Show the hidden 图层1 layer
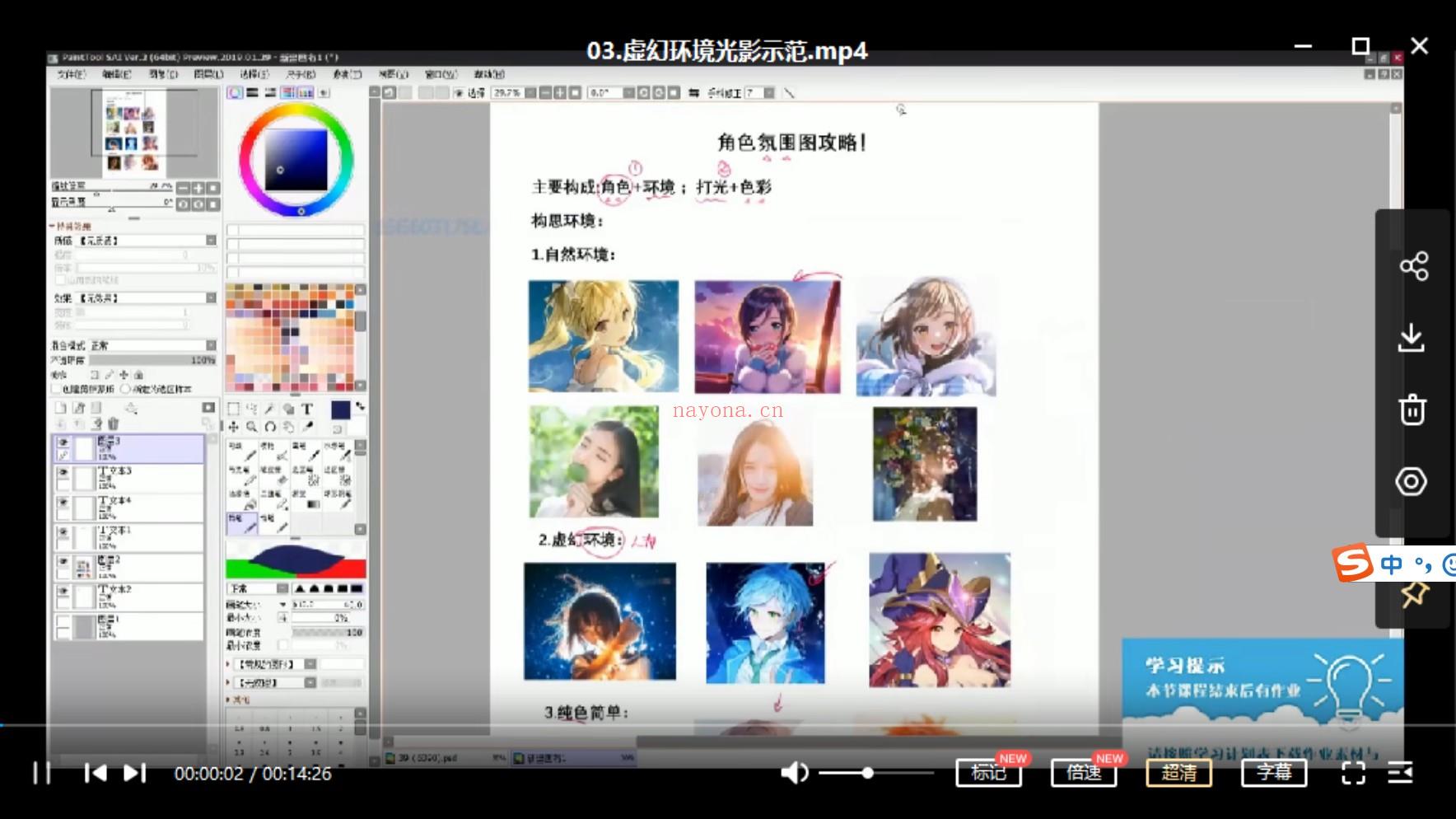The width and height of the screenshot is (1456, 819). tap(63, 621)
